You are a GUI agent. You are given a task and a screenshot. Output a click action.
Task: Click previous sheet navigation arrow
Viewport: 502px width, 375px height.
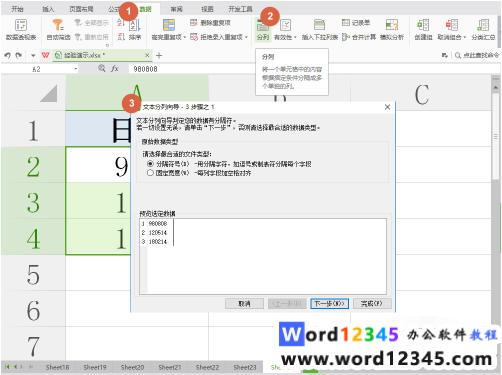coord(15,367)
